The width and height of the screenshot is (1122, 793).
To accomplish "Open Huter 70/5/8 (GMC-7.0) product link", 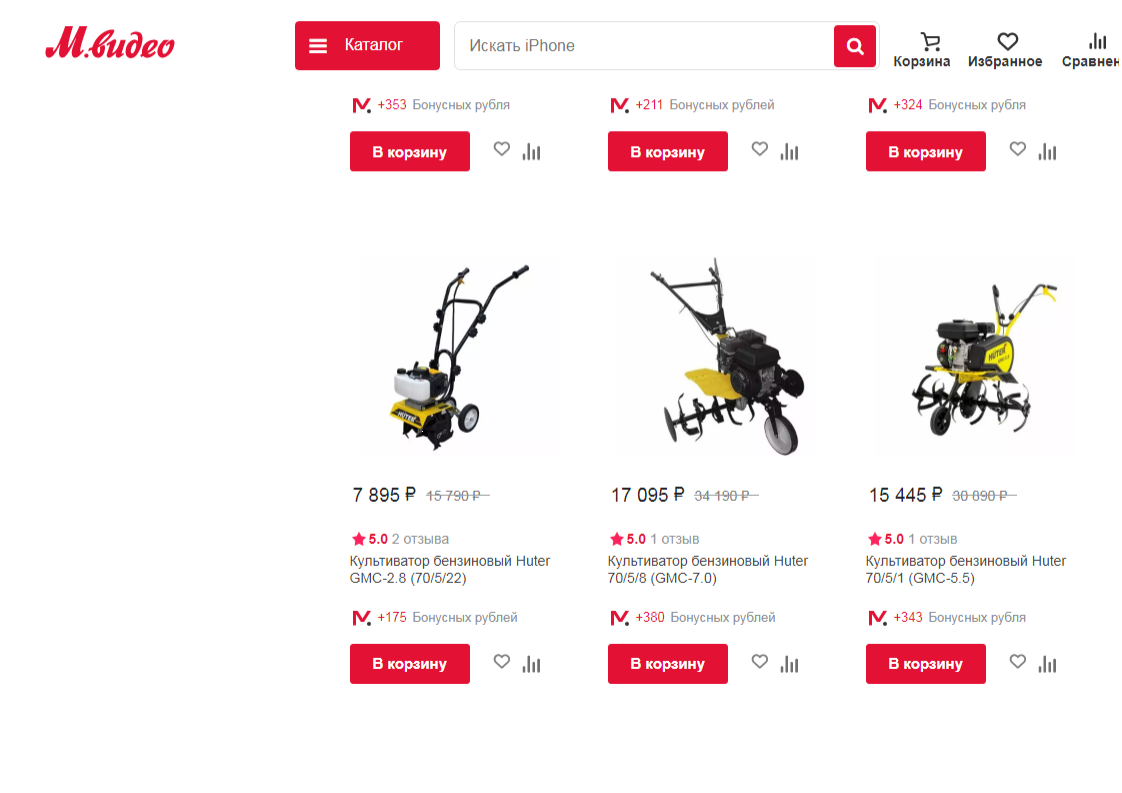I will pos(708,570).
